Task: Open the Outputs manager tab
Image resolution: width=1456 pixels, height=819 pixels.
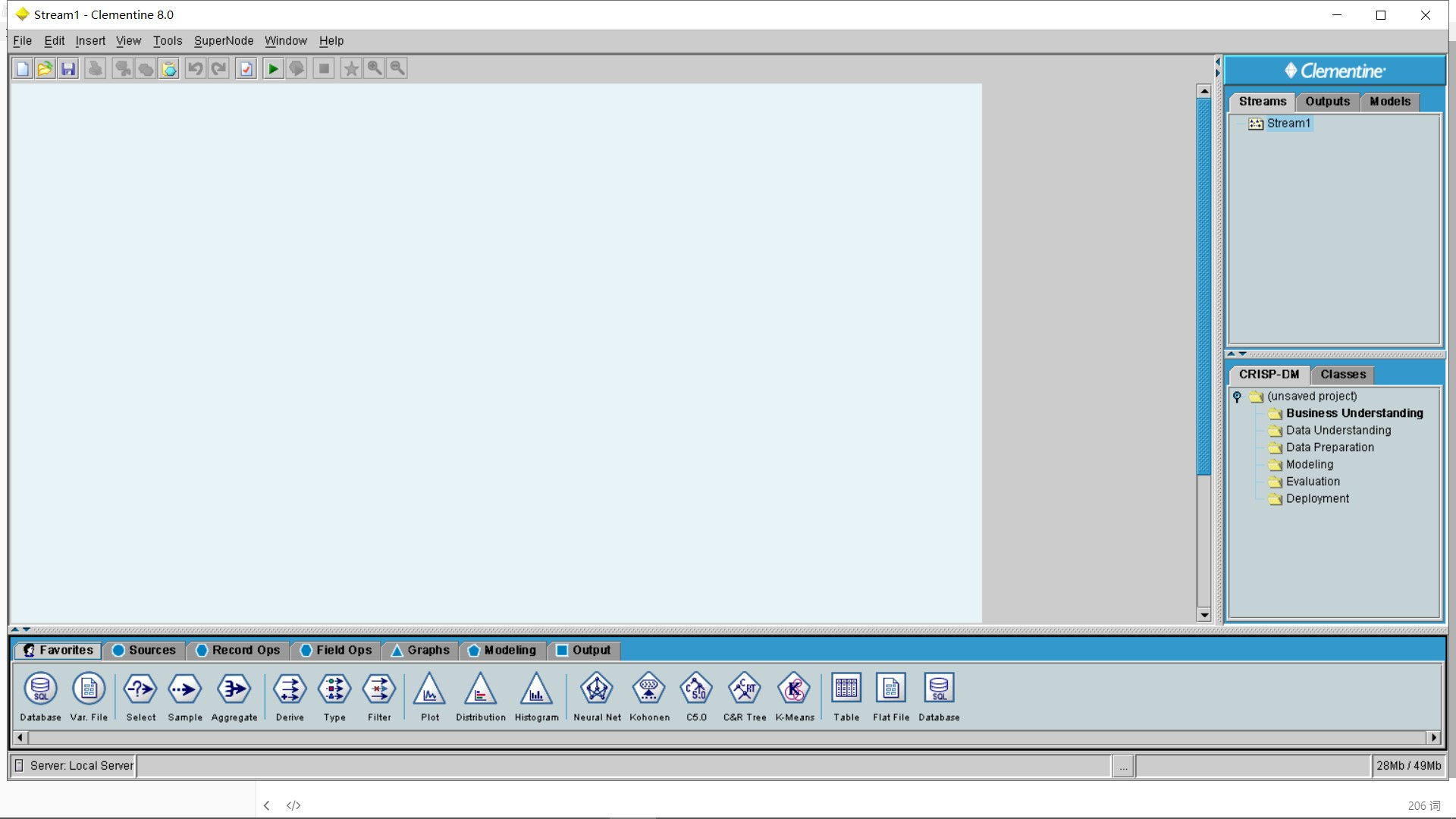Action: (1327, 102)
